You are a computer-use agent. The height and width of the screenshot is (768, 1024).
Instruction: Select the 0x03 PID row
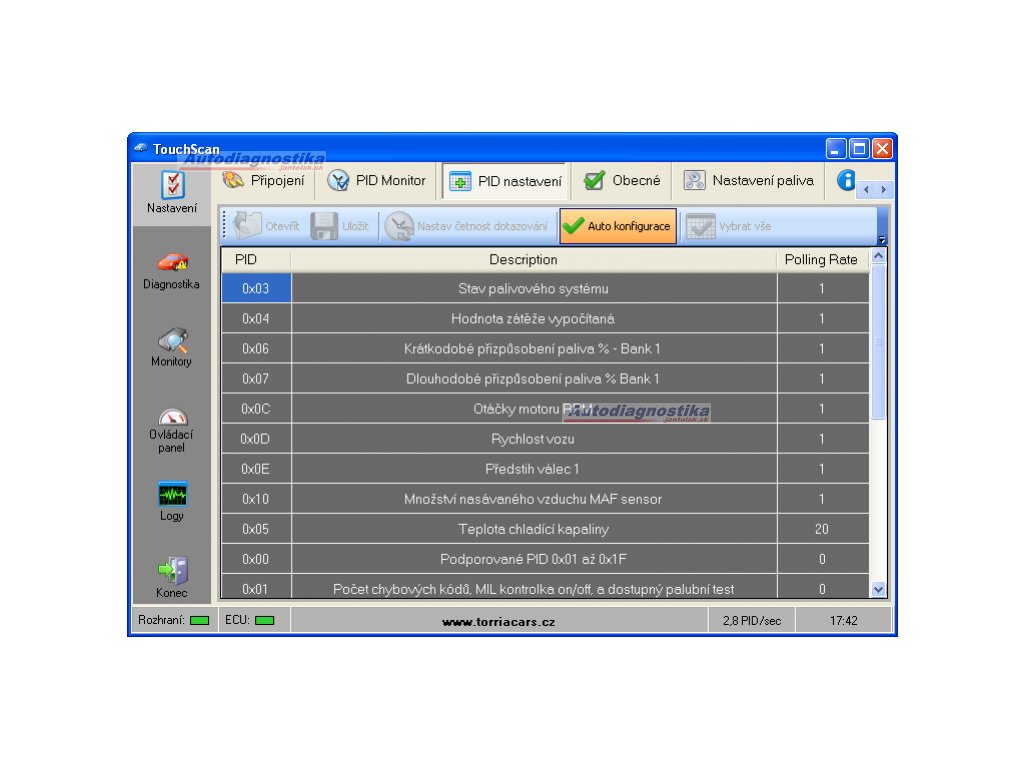(x=256, y=289)
